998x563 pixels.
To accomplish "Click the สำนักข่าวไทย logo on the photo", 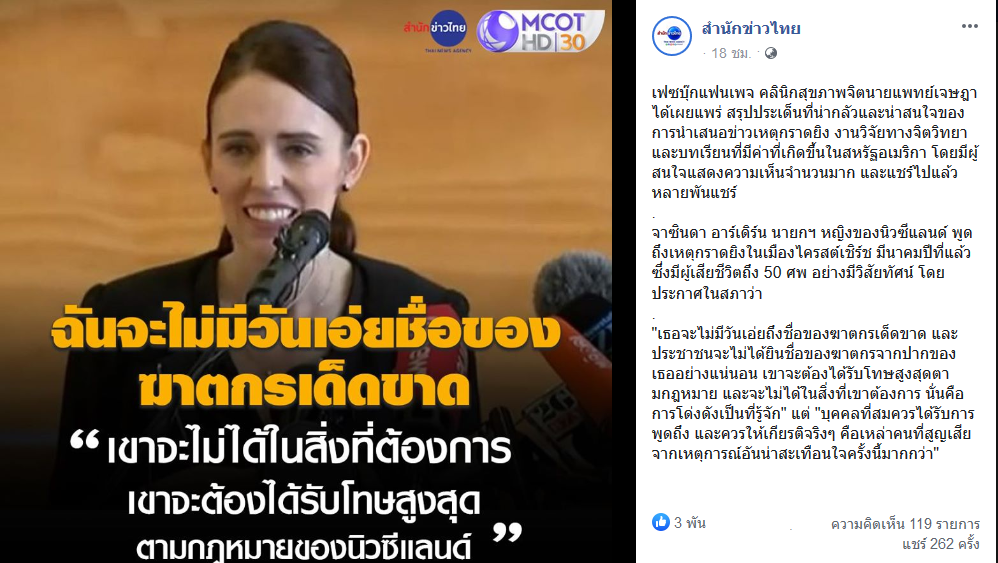I will click(x=437, y=31).
